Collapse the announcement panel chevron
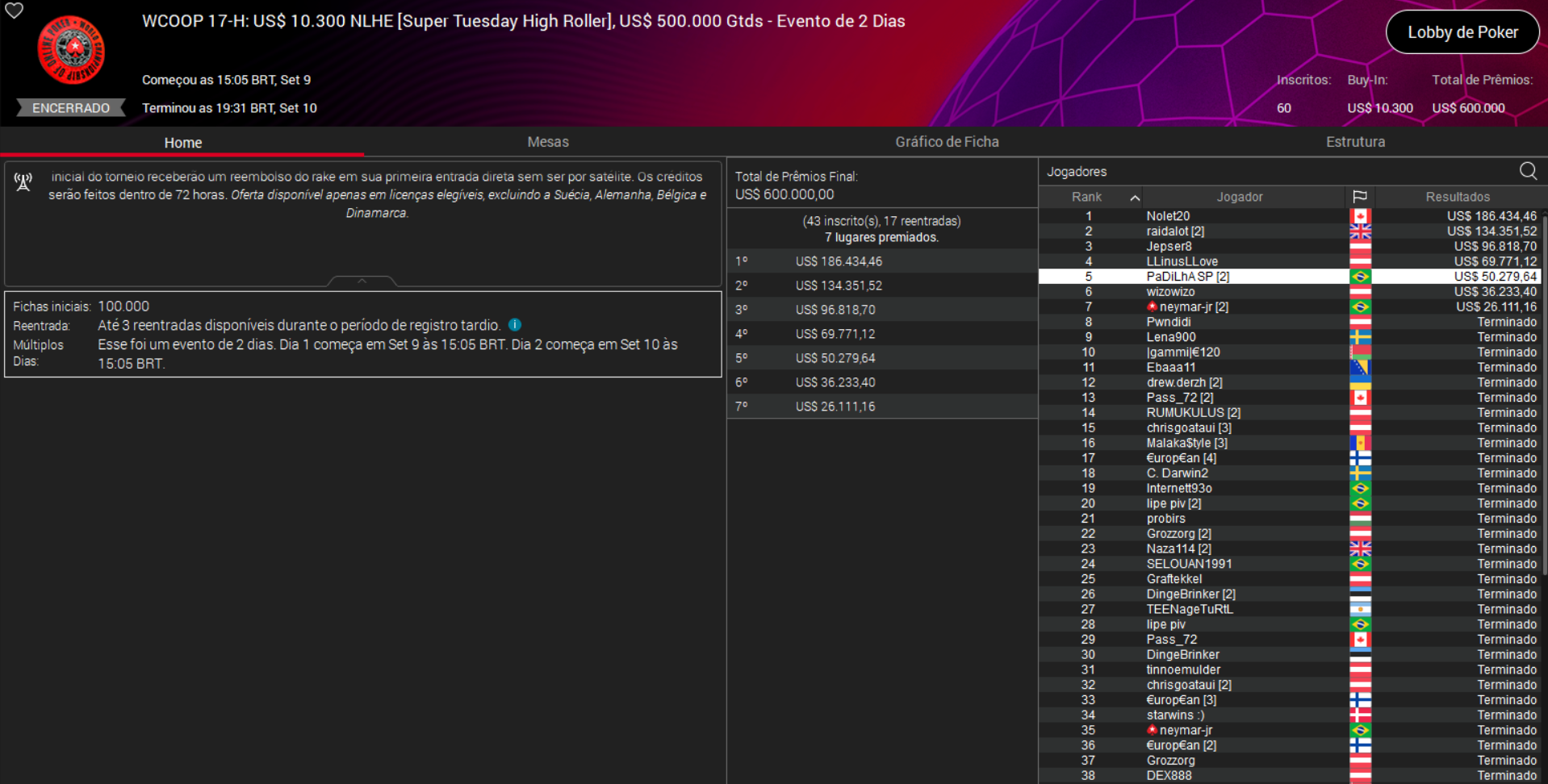 point(362,281)
